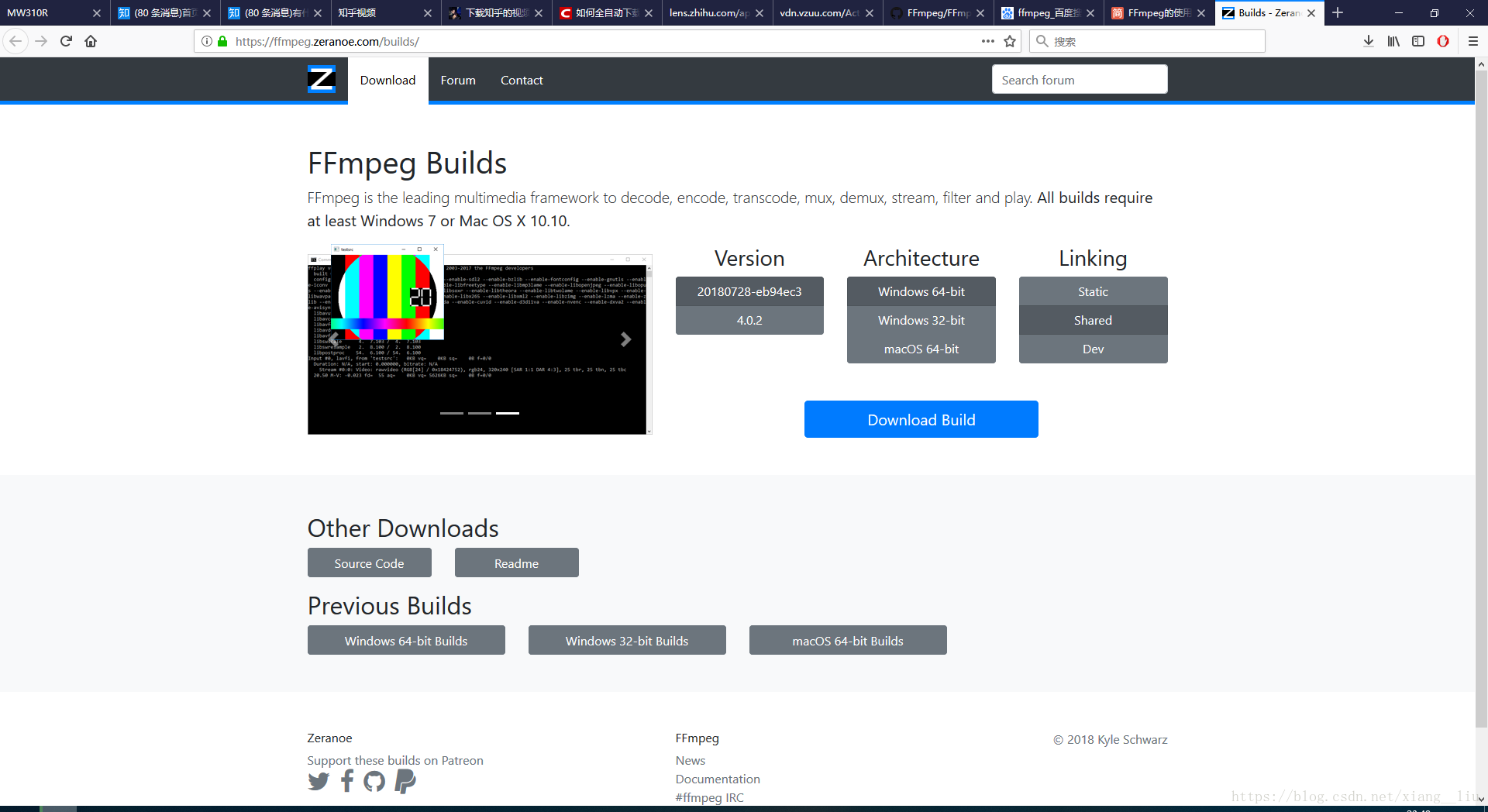
Task: Click the browser 搜索 search box
Action: pos(1147,41)
